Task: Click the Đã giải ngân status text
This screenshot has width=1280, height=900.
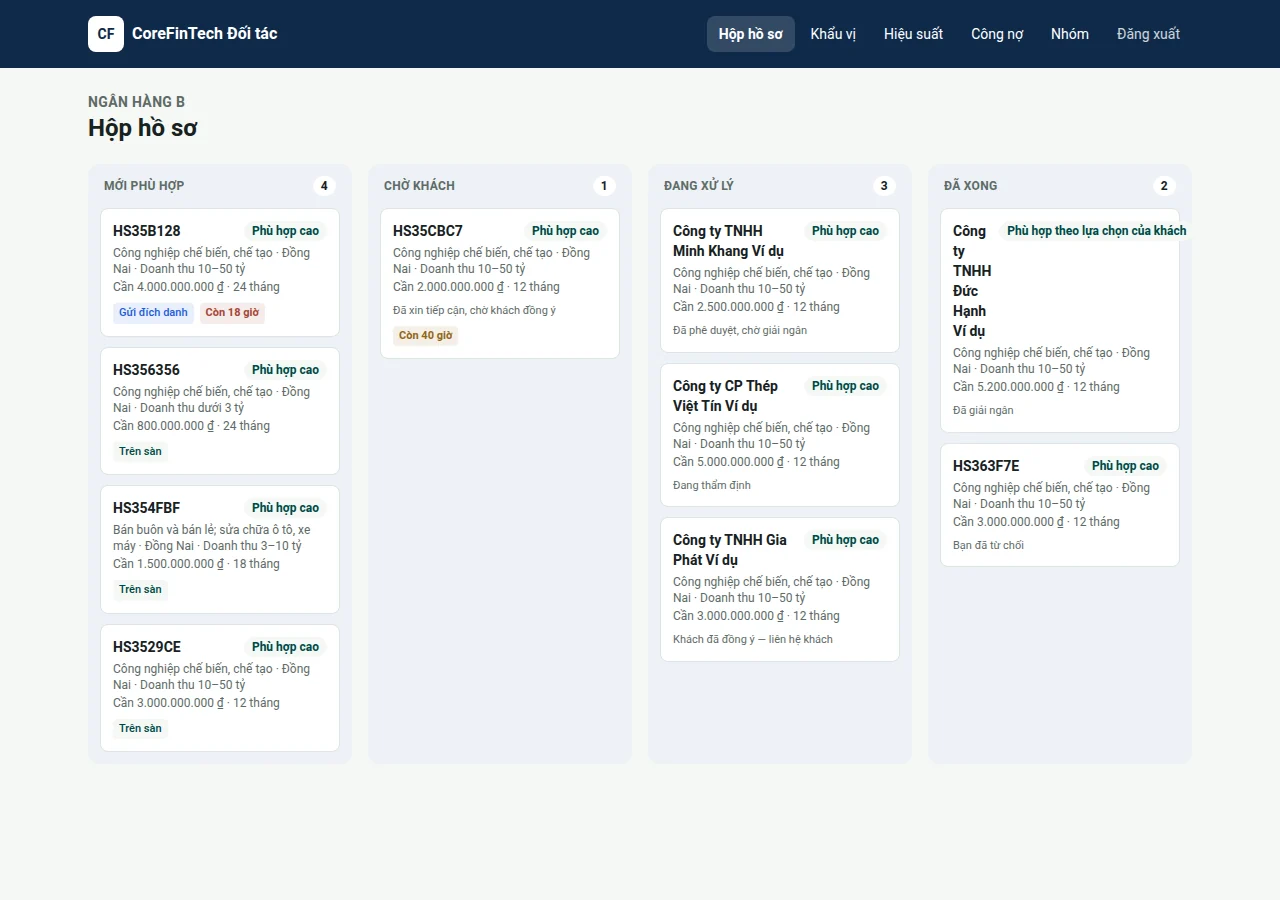Action: coord(983,410)
